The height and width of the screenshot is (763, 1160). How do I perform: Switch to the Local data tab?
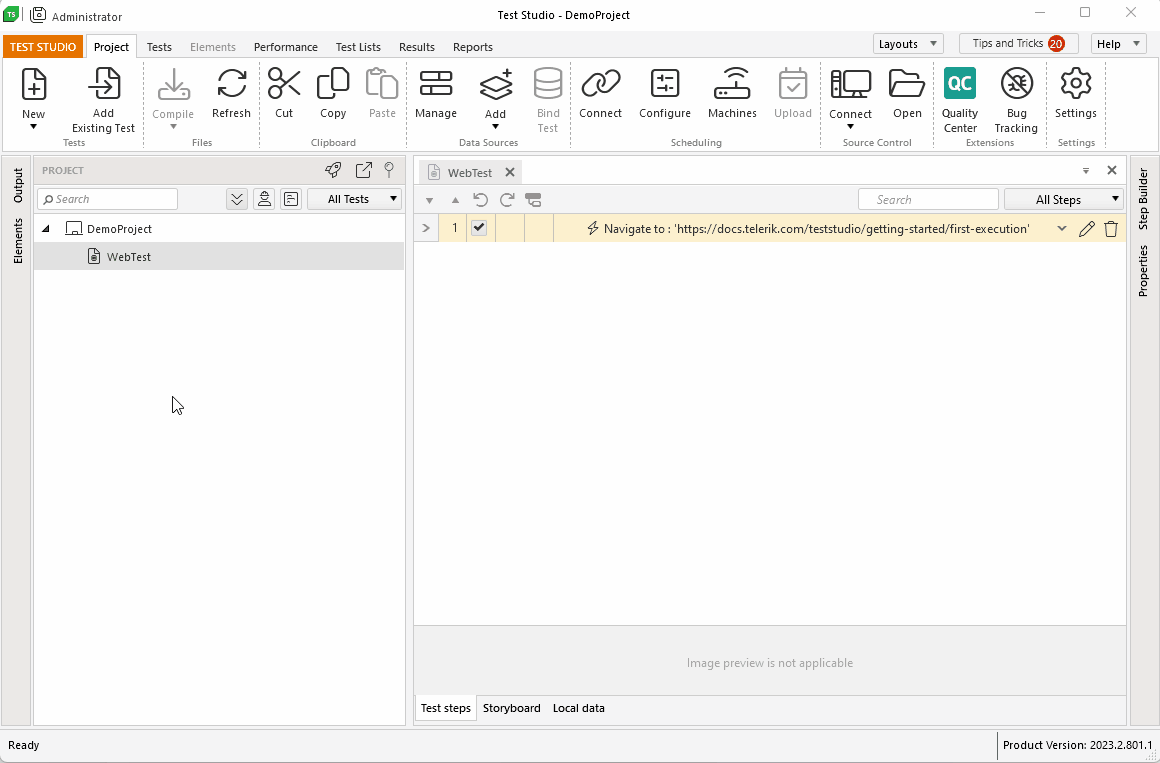579,708
